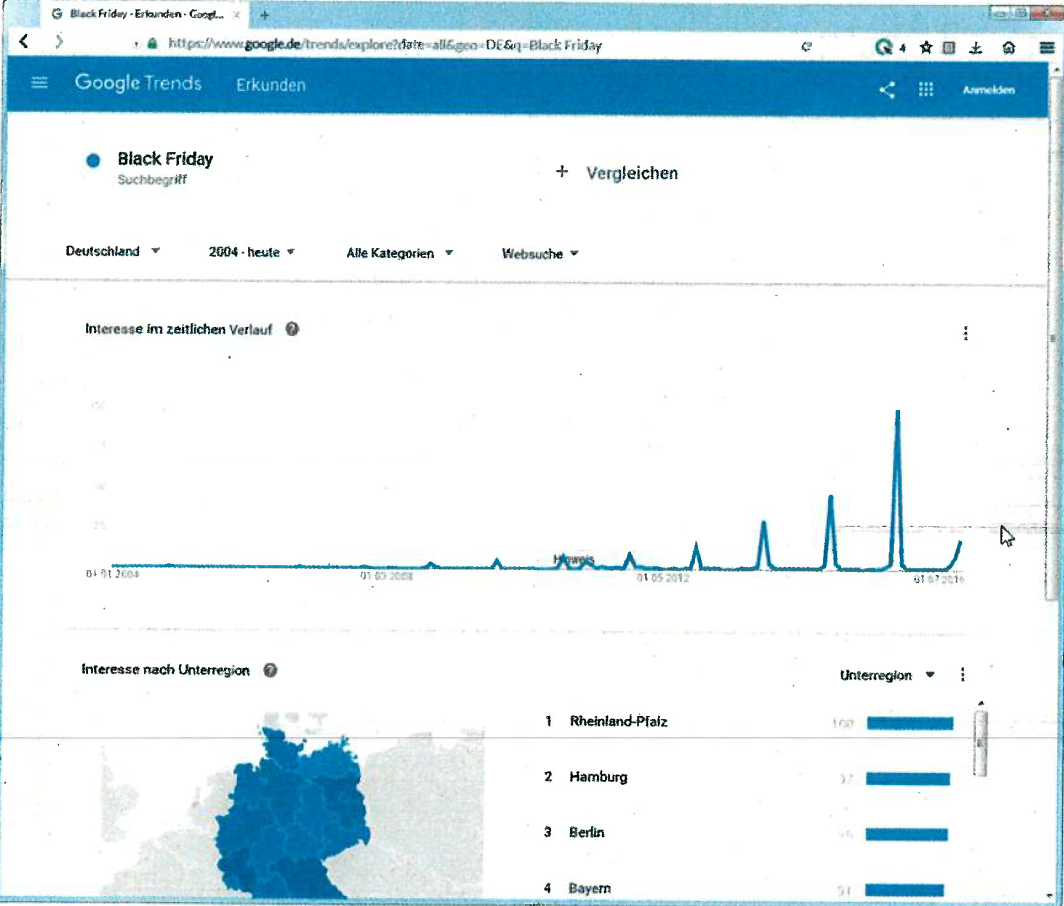Reload the page via refresh icon
This screenshot has width=1064, height=906.
(806, 47)
